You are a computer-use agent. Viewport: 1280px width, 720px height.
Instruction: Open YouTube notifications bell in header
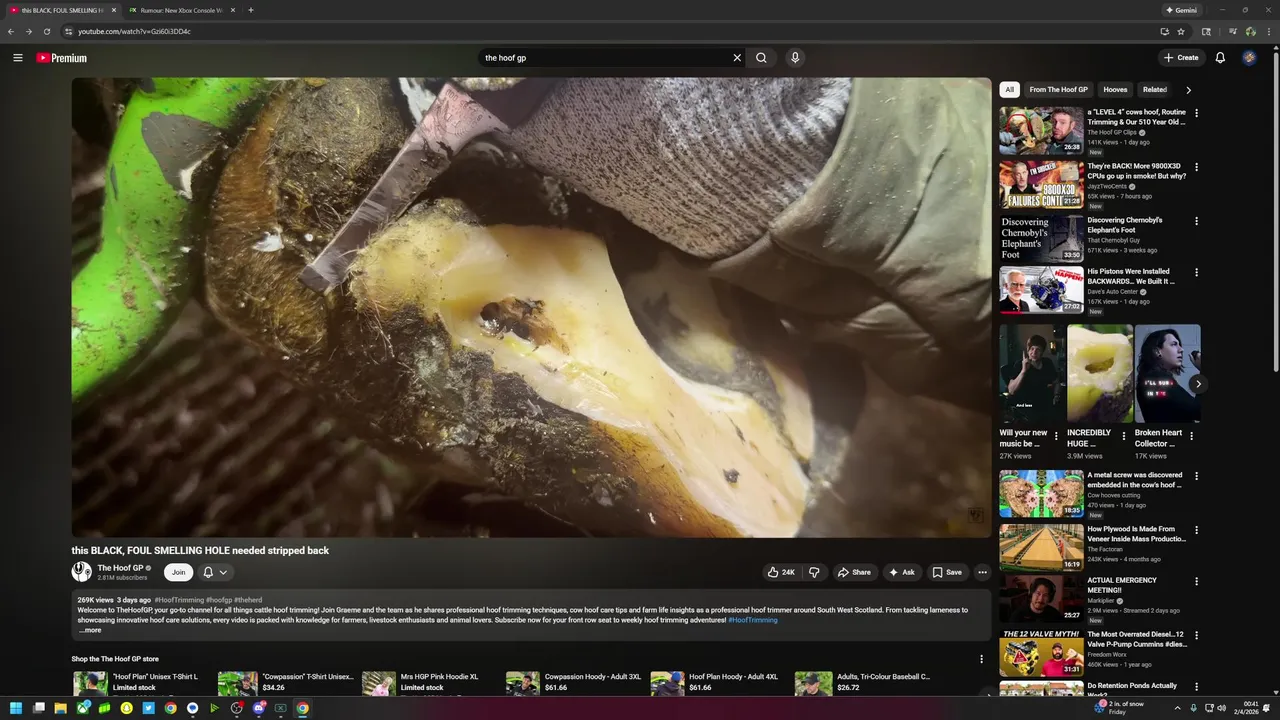(x=1220, y=58)
